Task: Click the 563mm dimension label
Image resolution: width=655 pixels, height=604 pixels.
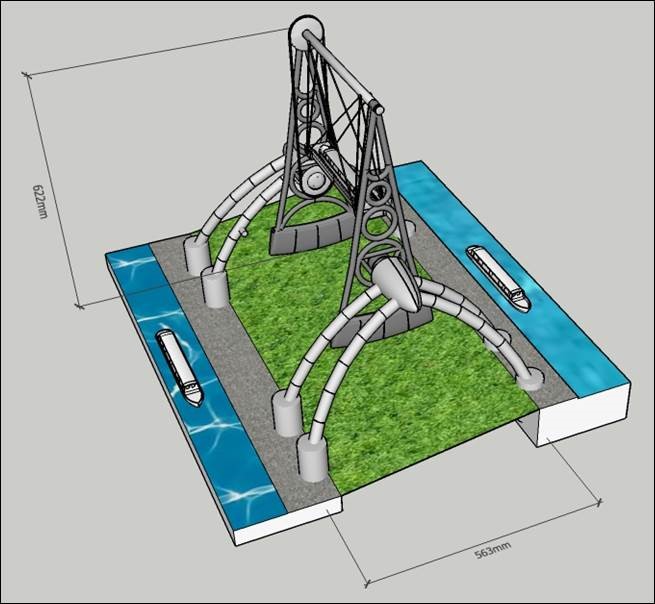Action: click(494, 548)
